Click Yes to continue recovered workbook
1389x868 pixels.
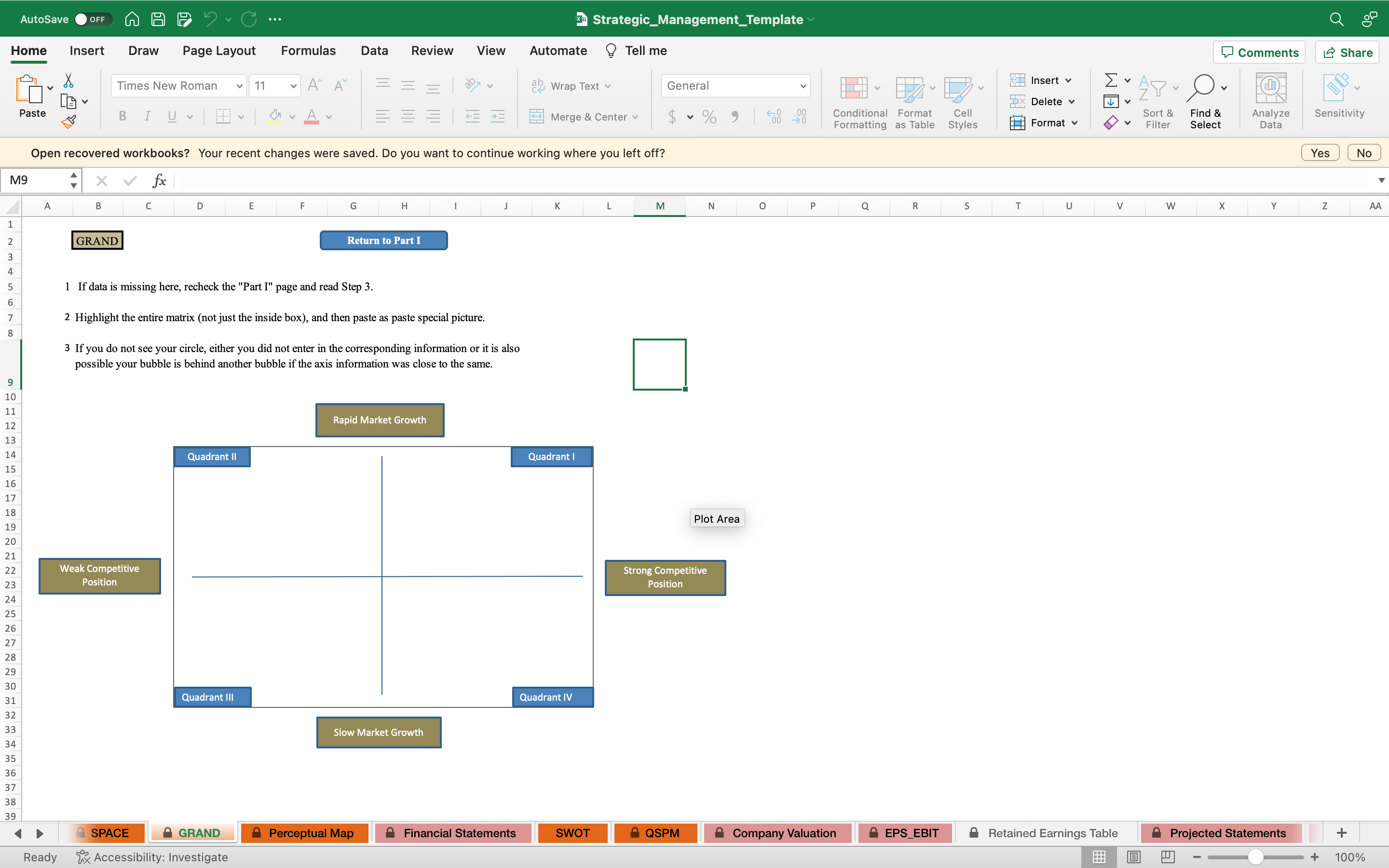(x=1320, y=152)
